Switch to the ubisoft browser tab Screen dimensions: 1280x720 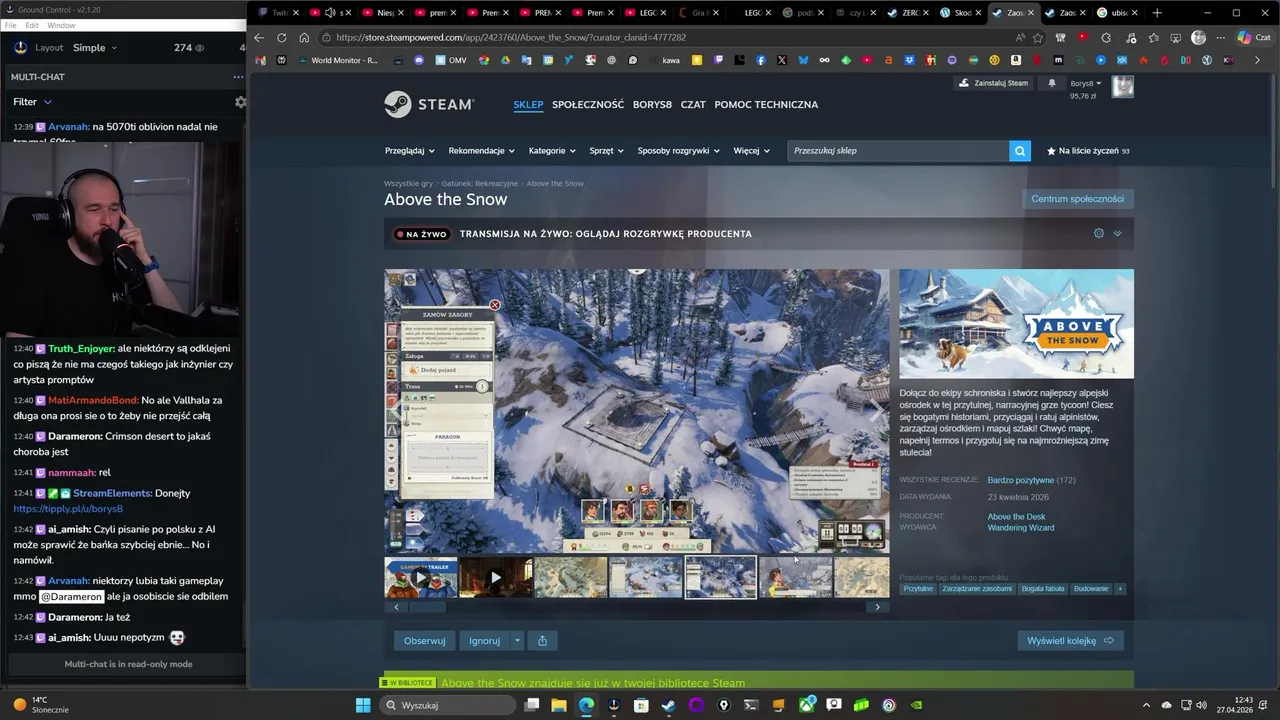pos(1118,13)
